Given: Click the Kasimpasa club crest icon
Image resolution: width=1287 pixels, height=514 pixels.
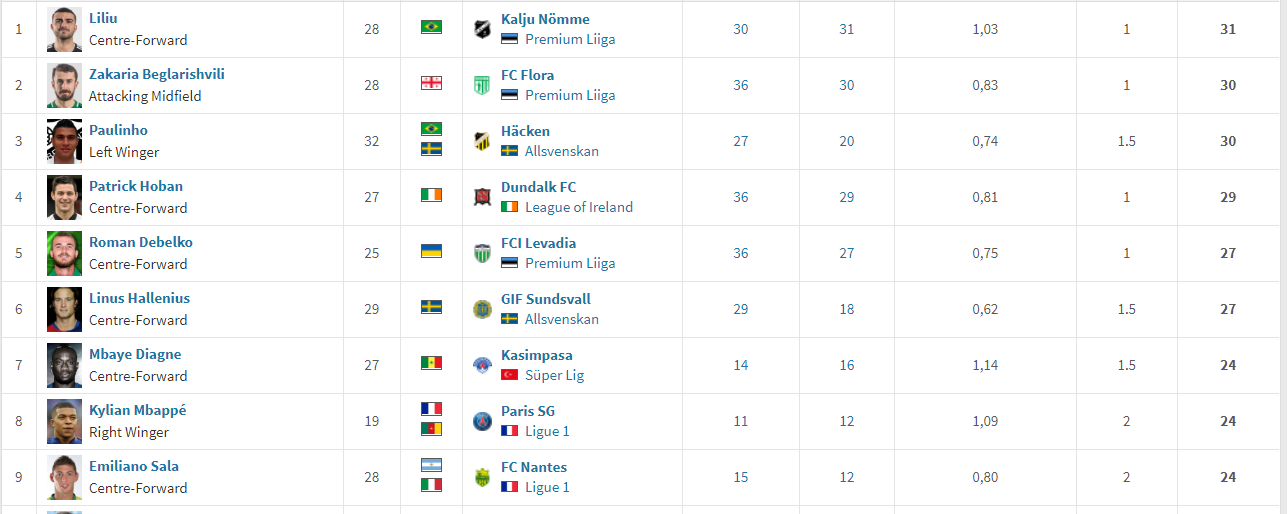Looking at the screenshot, I should [x=482, y=365].
